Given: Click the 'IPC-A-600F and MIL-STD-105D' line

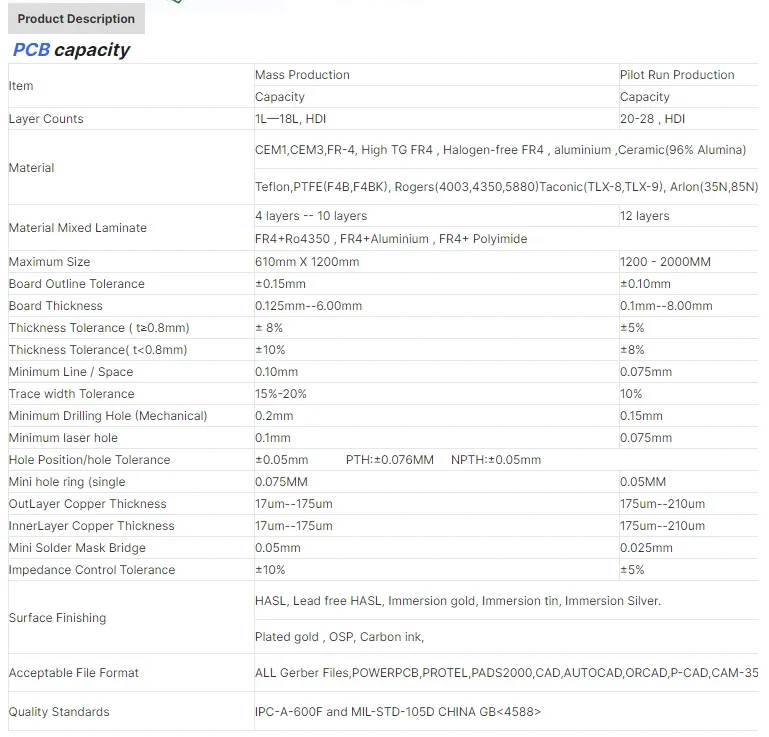Looking at the screenshot, I should [x=398, y=712].
